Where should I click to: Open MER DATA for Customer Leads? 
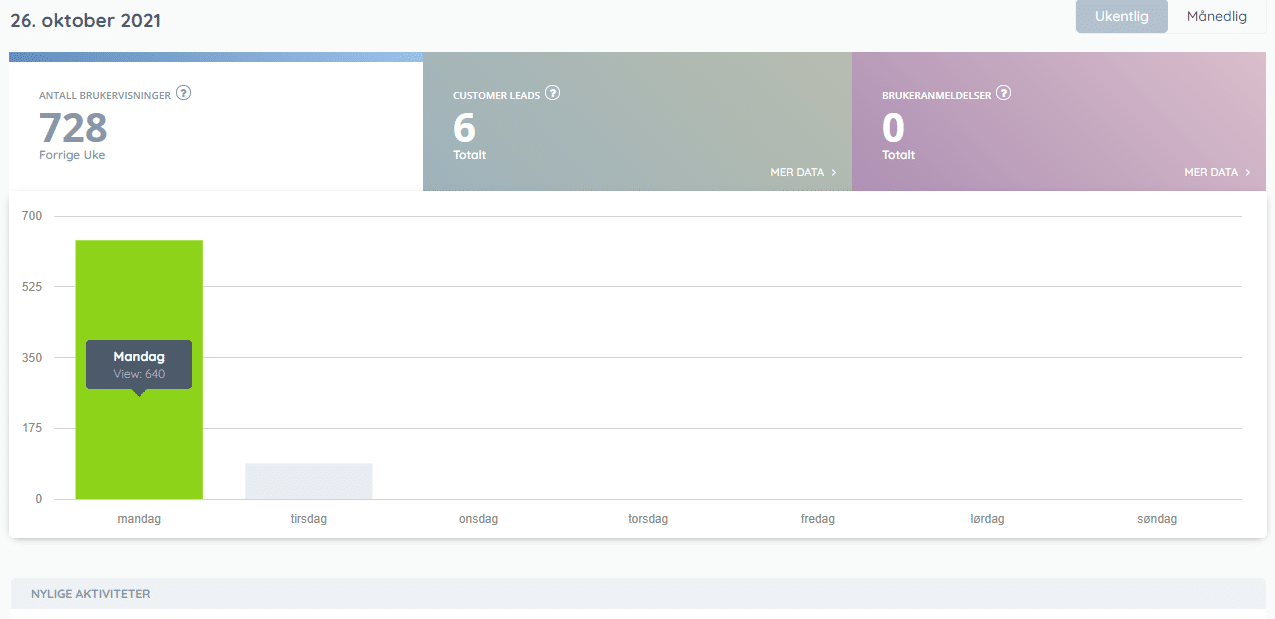tap(797, 173)
